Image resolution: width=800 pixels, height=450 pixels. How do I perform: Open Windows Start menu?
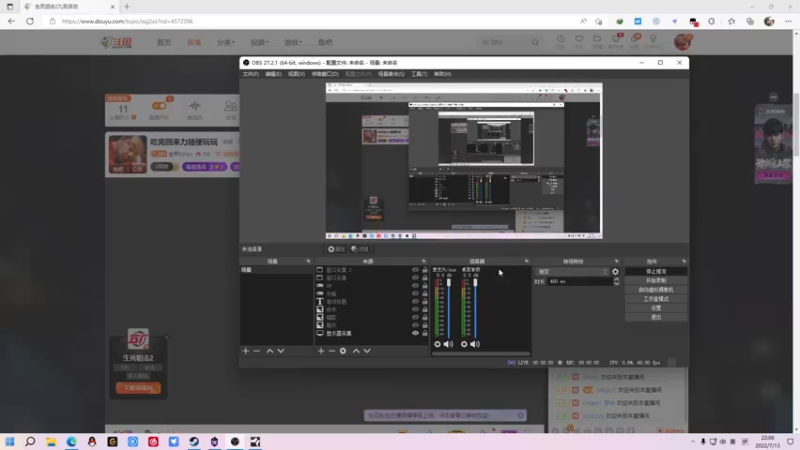click(x=10, y=441)
